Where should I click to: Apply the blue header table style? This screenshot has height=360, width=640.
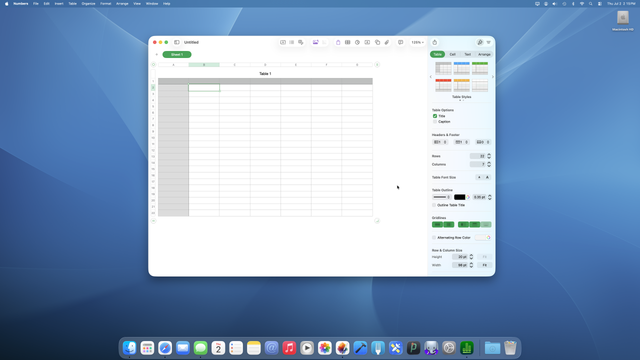coord(462,68)
